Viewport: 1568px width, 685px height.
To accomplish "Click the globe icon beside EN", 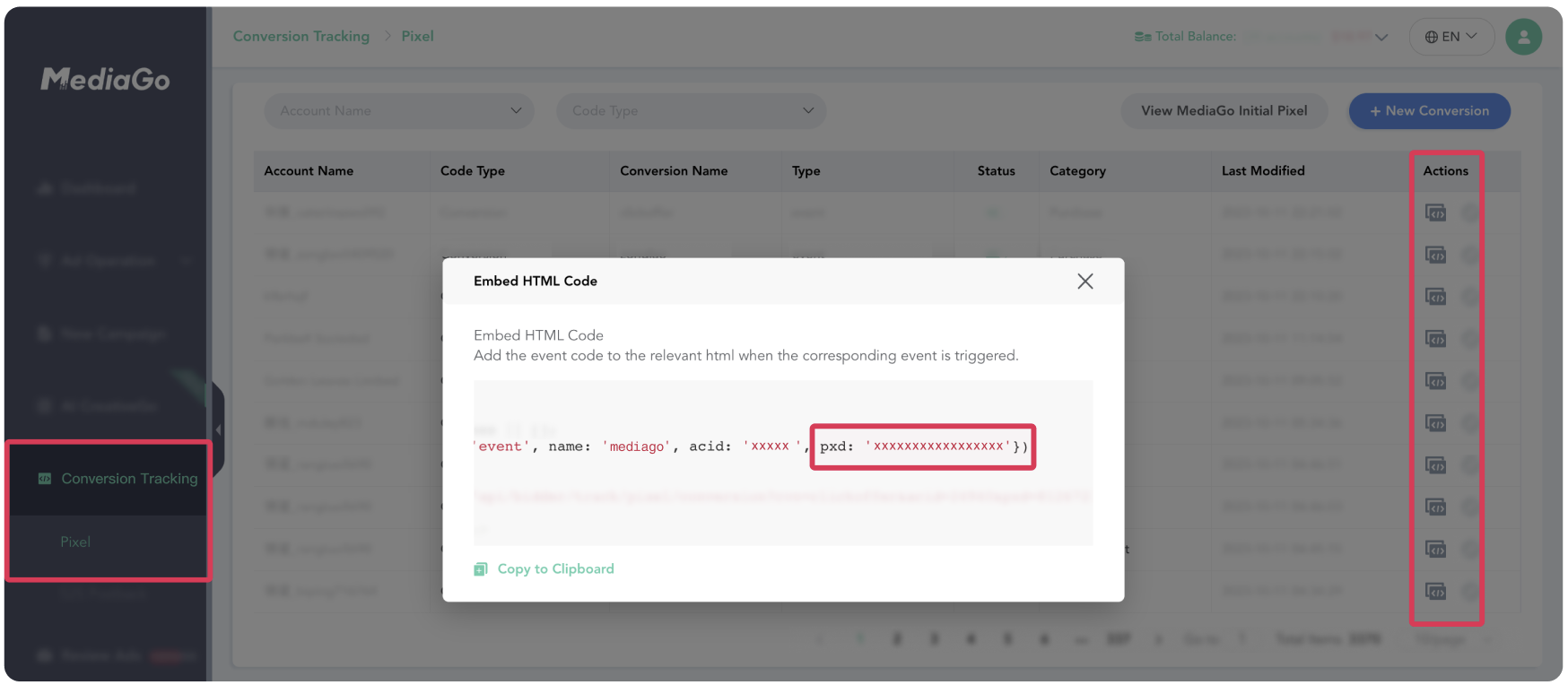I will 1433,36.
